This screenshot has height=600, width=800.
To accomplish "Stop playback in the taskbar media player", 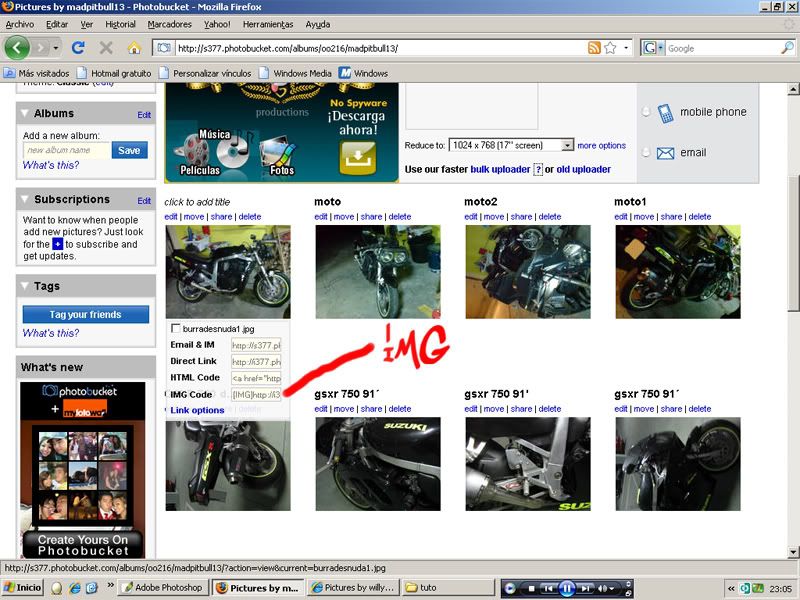I will (x=531, y=588).
